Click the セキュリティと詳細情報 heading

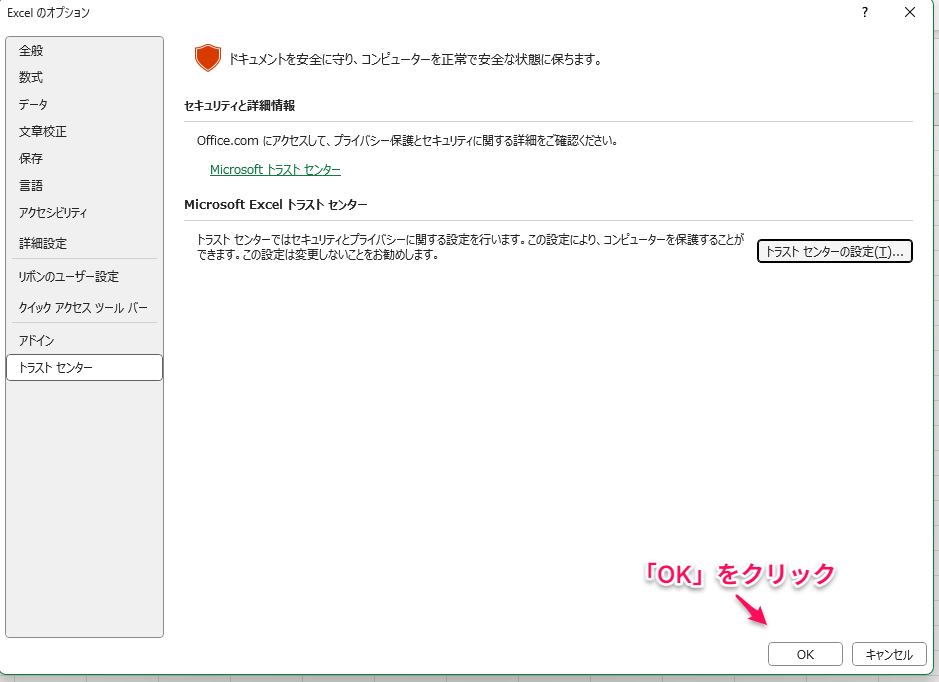(240, 106)
